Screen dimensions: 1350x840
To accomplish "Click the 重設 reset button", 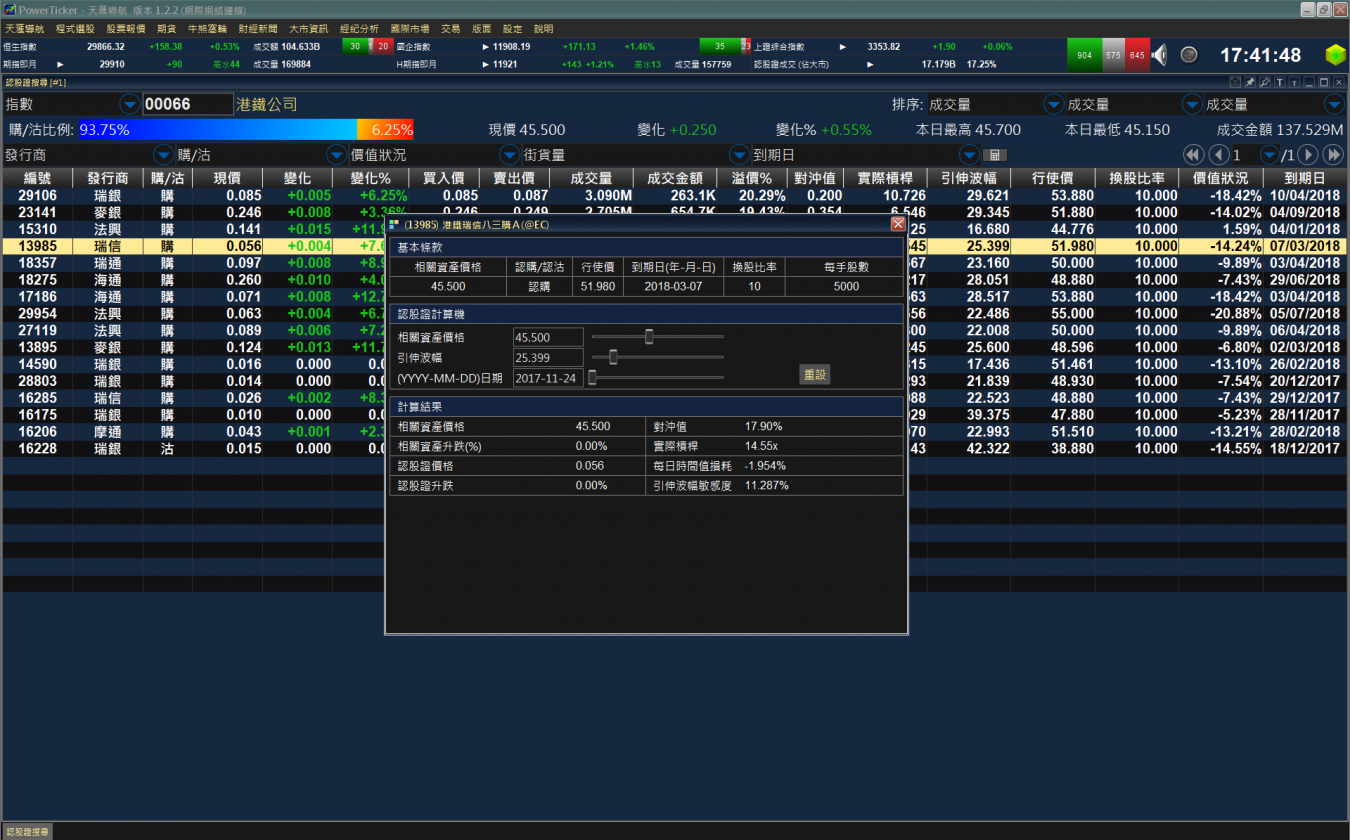I will 815,375.
